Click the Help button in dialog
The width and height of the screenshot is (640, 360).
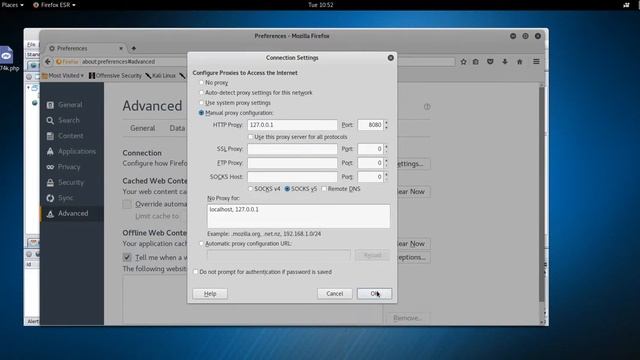[210, 293]
